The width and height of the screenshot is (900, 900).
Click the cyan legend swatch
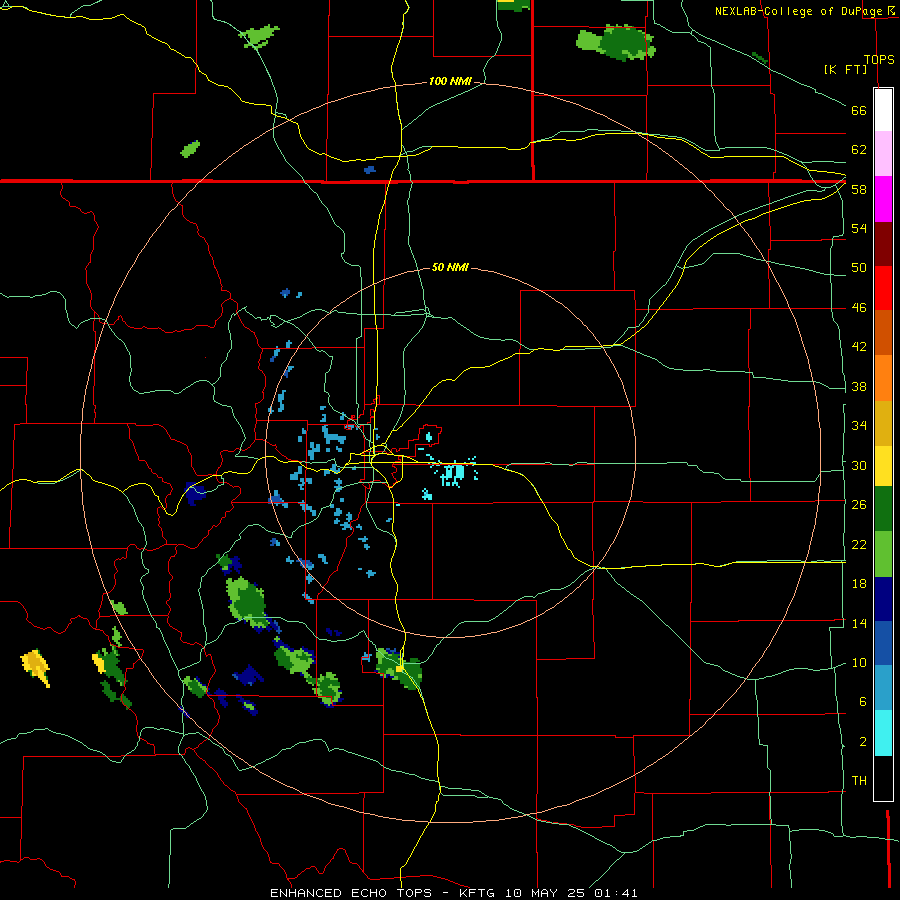(883, 733)
